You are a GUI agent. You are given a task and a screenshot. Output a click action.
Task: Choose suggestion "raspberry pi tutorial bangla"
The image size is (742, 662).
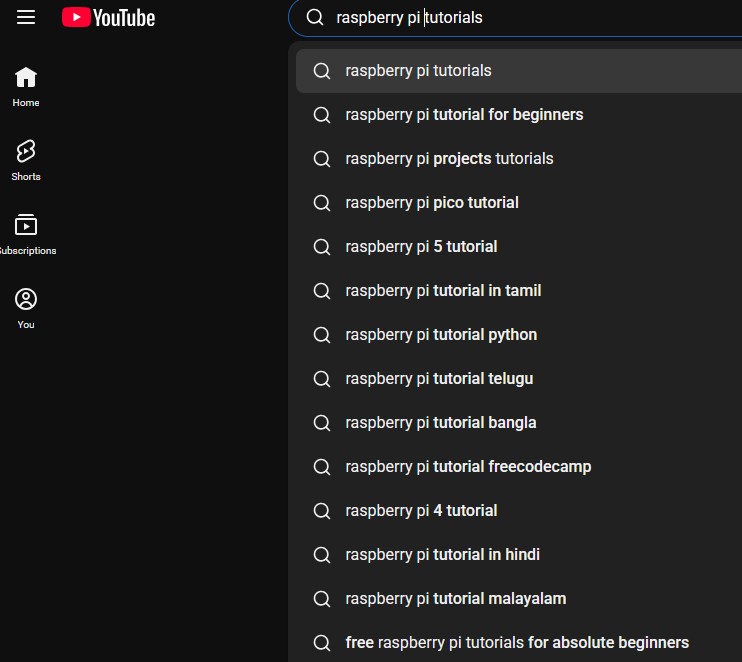[519, 423]
